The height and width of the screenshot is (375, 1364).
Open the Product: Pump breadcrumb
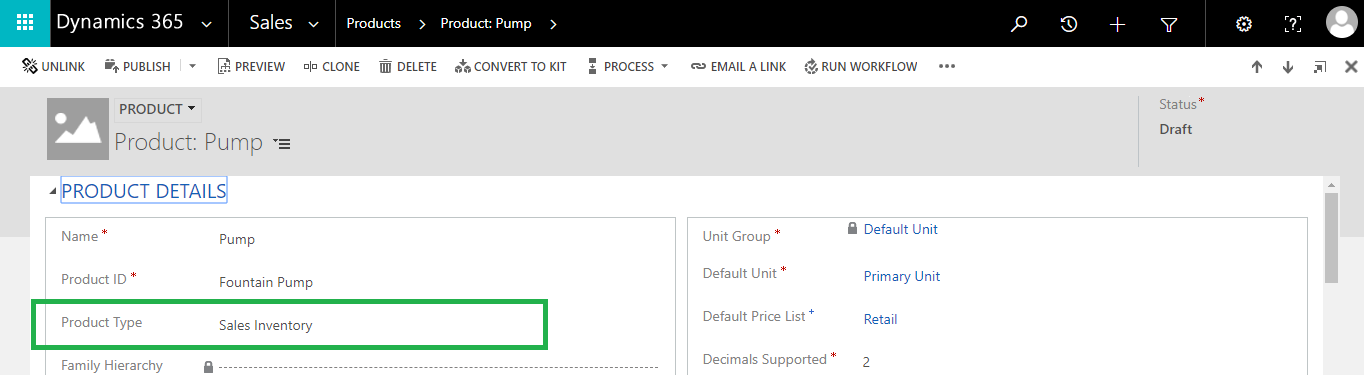click(x=486, y=23)
